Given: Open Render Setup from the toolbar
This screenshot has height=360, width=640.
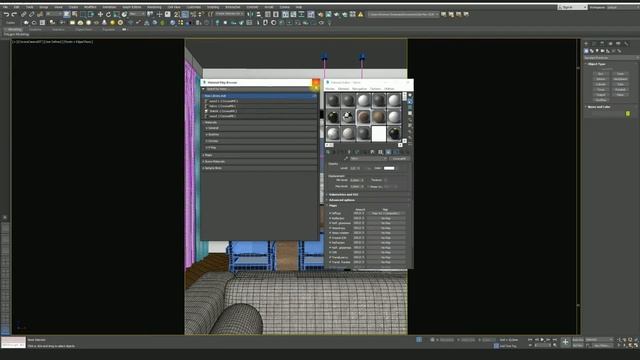Looking at the screenshot, I should [x=320, y=14].
